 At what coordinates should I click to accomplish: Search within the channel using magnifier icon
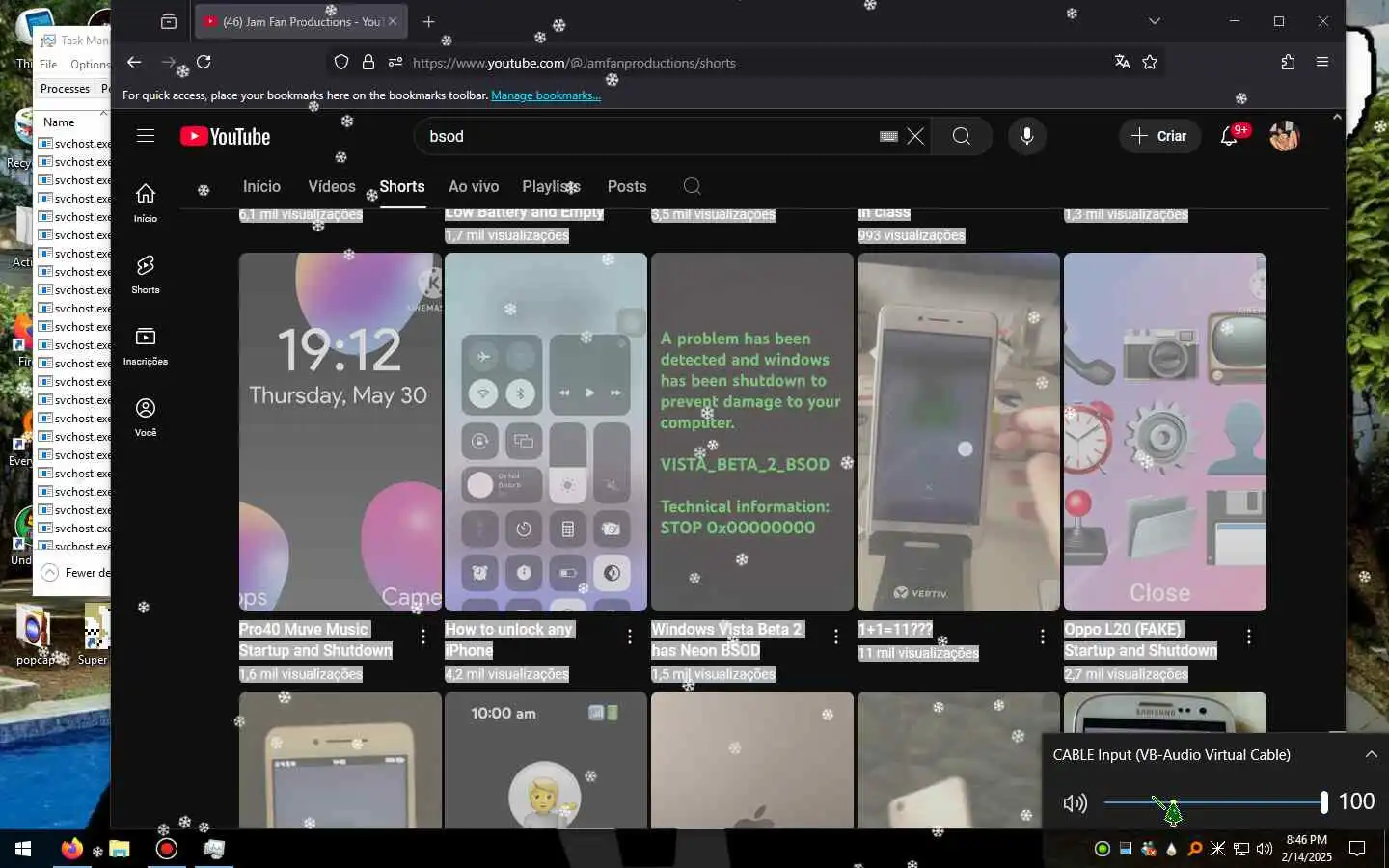(x=692, y=186)
